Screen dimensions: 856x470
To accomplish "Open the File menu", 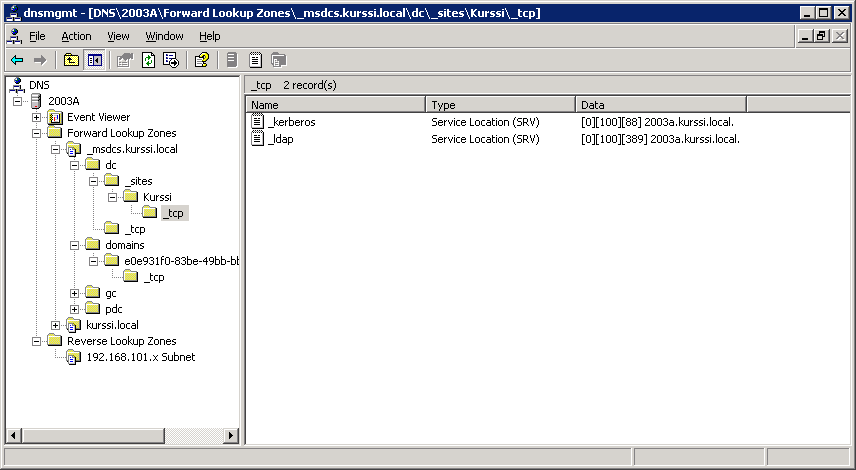I will click(37, 36).
